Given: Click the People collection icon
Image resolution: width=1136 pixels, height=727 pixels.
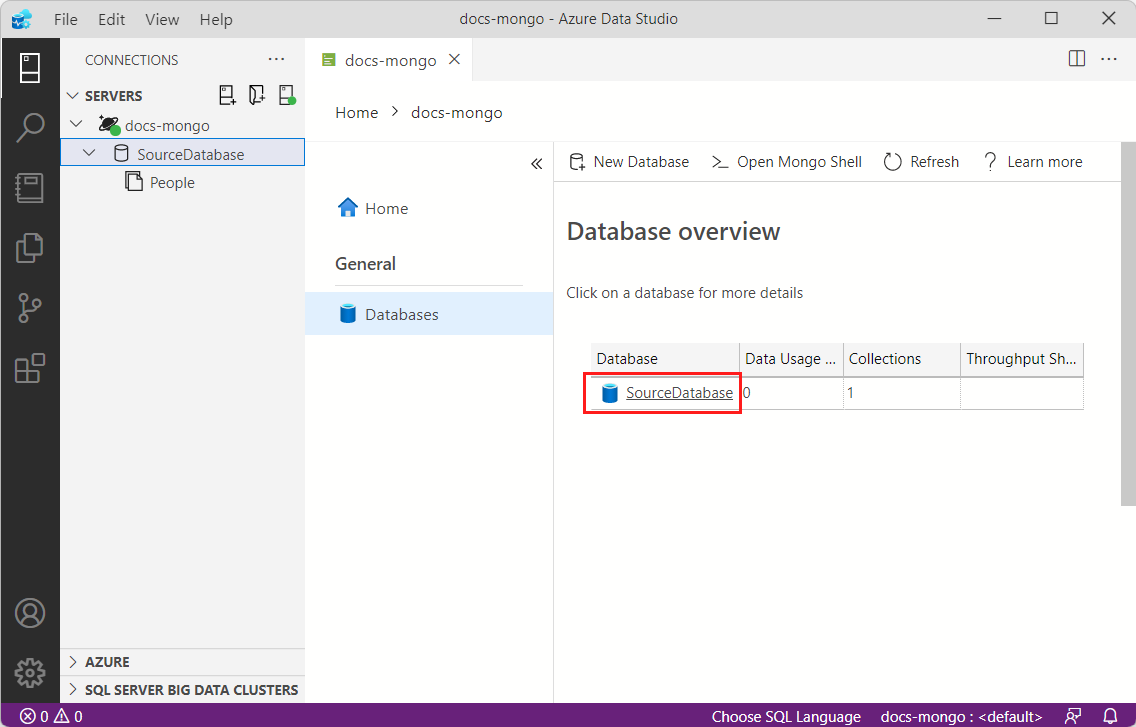Looking at the screenshot, I should pos(134,181).
